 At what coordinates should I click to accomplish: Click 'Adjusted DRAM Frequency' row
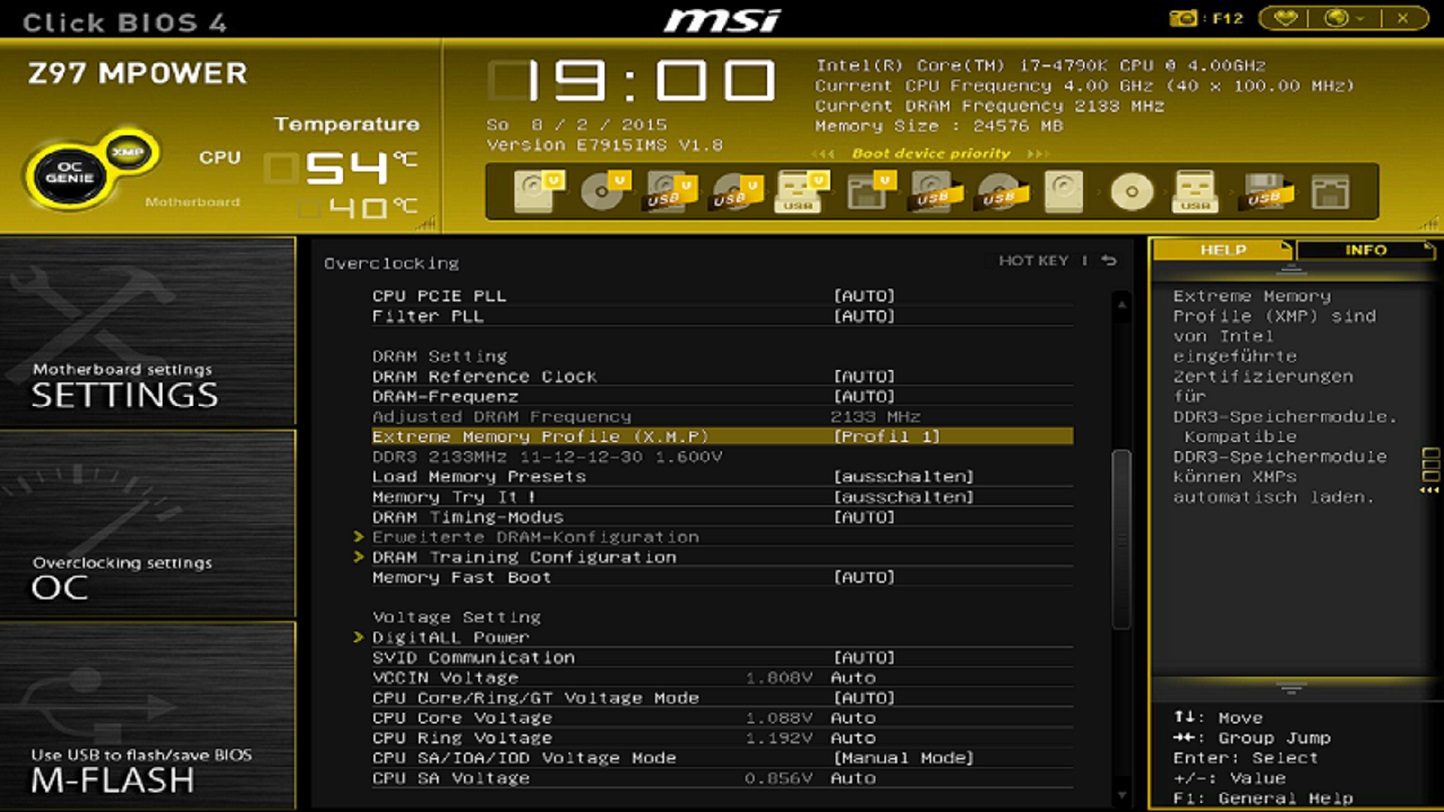722,416
